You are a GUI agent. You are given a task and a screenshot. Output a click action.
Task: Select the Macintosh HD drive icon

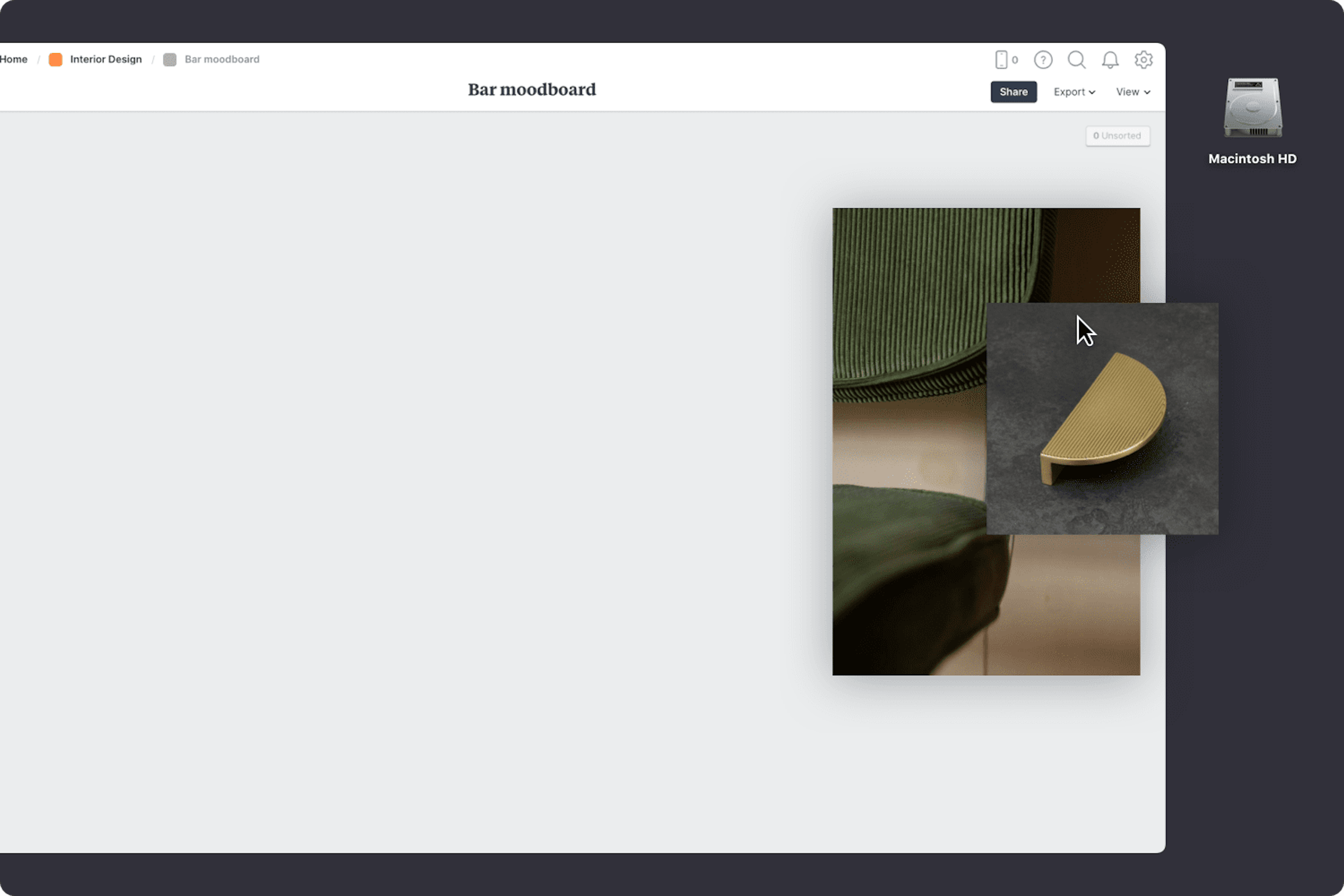(x=1253, y=108)
